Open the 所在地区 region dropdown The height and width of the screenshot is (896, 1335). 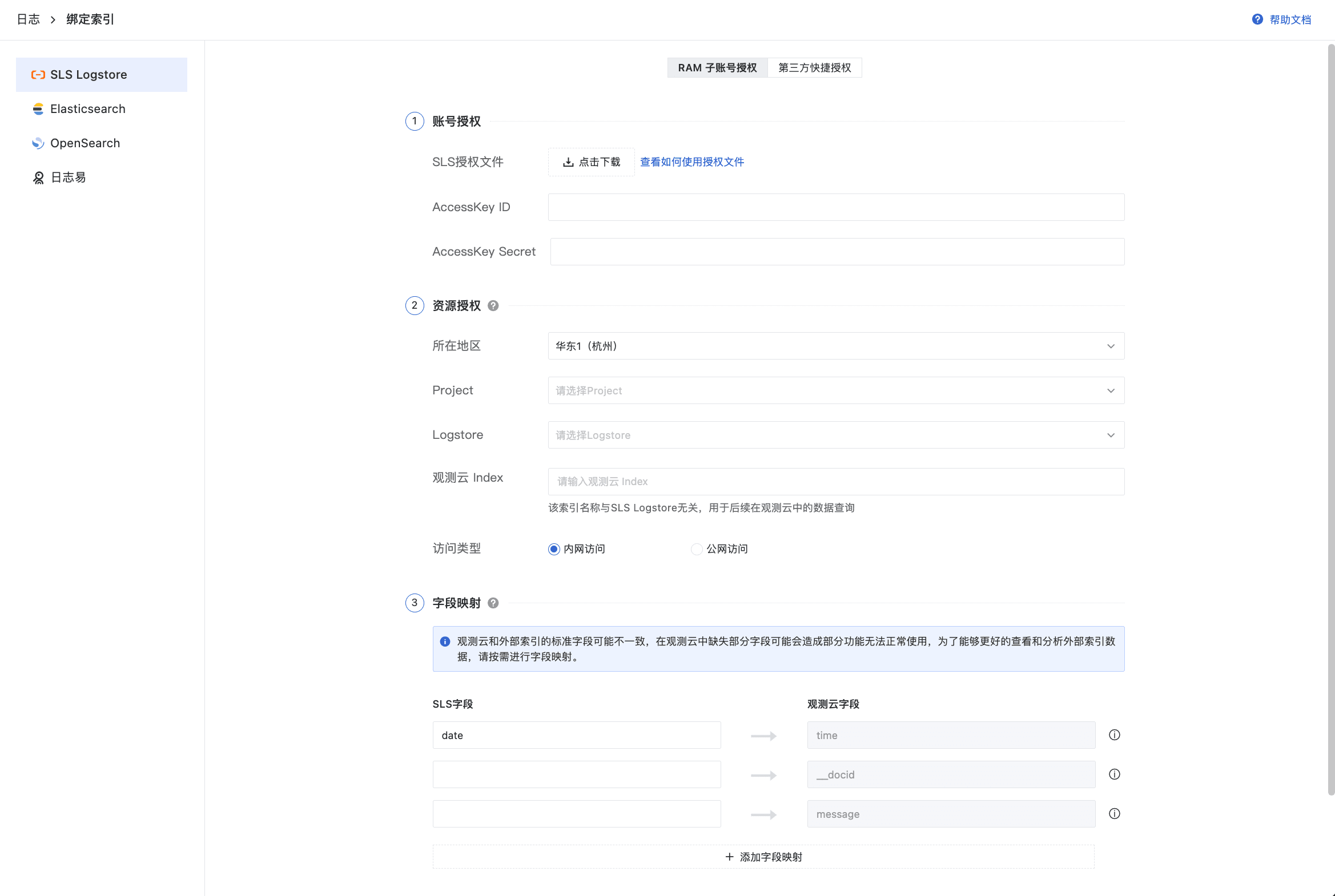(836, 346)
